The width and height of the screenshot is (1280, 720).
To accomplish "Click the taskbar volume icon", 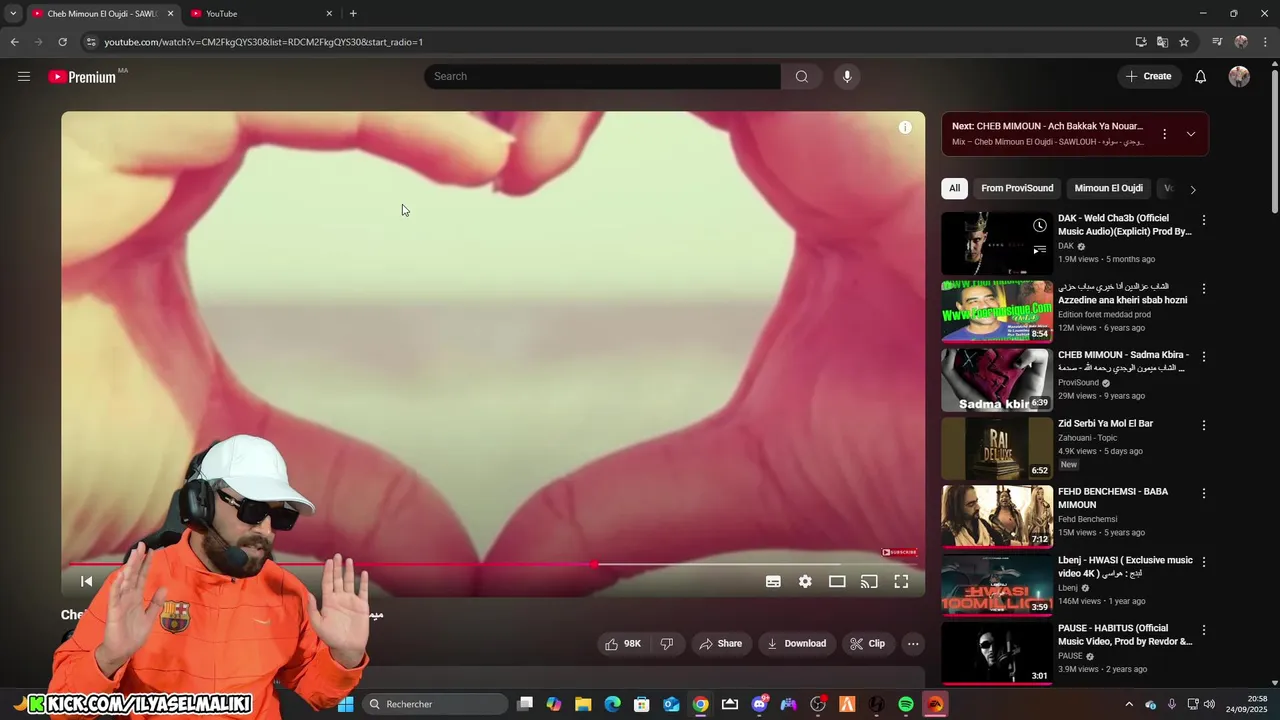I will click(1209, 704).
